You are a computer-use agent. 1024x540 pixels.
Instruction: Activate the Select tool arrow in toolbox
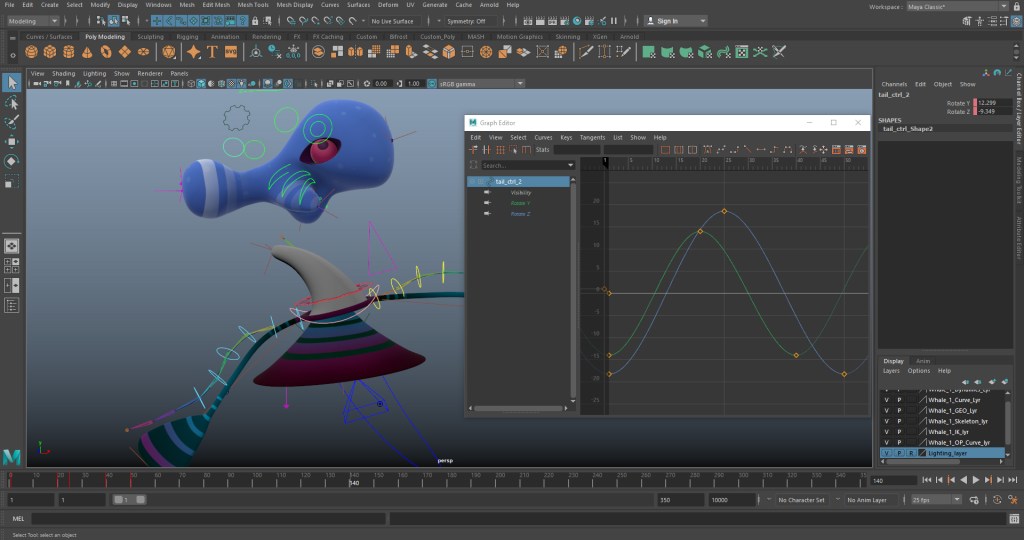pyautogui.click(x=12, y=82)
